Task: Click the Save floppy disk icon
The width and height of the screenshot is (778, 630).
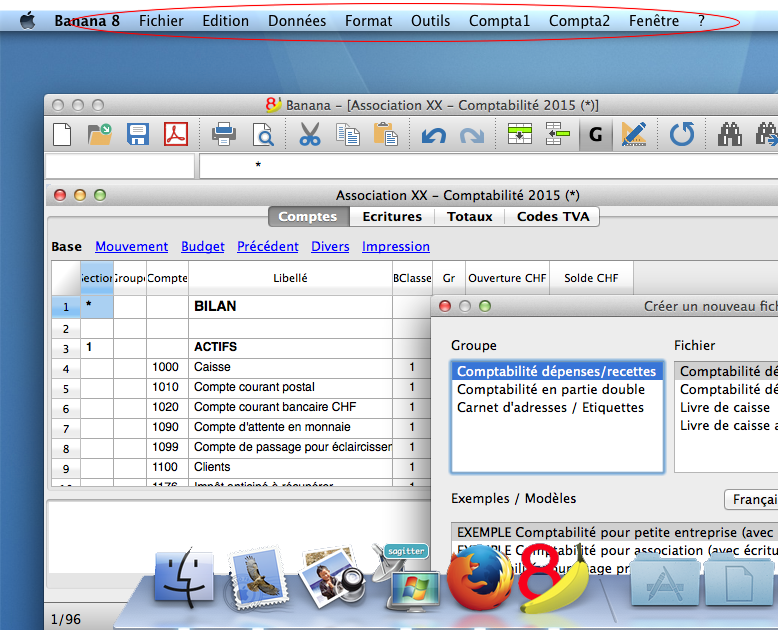Action: 138,134
